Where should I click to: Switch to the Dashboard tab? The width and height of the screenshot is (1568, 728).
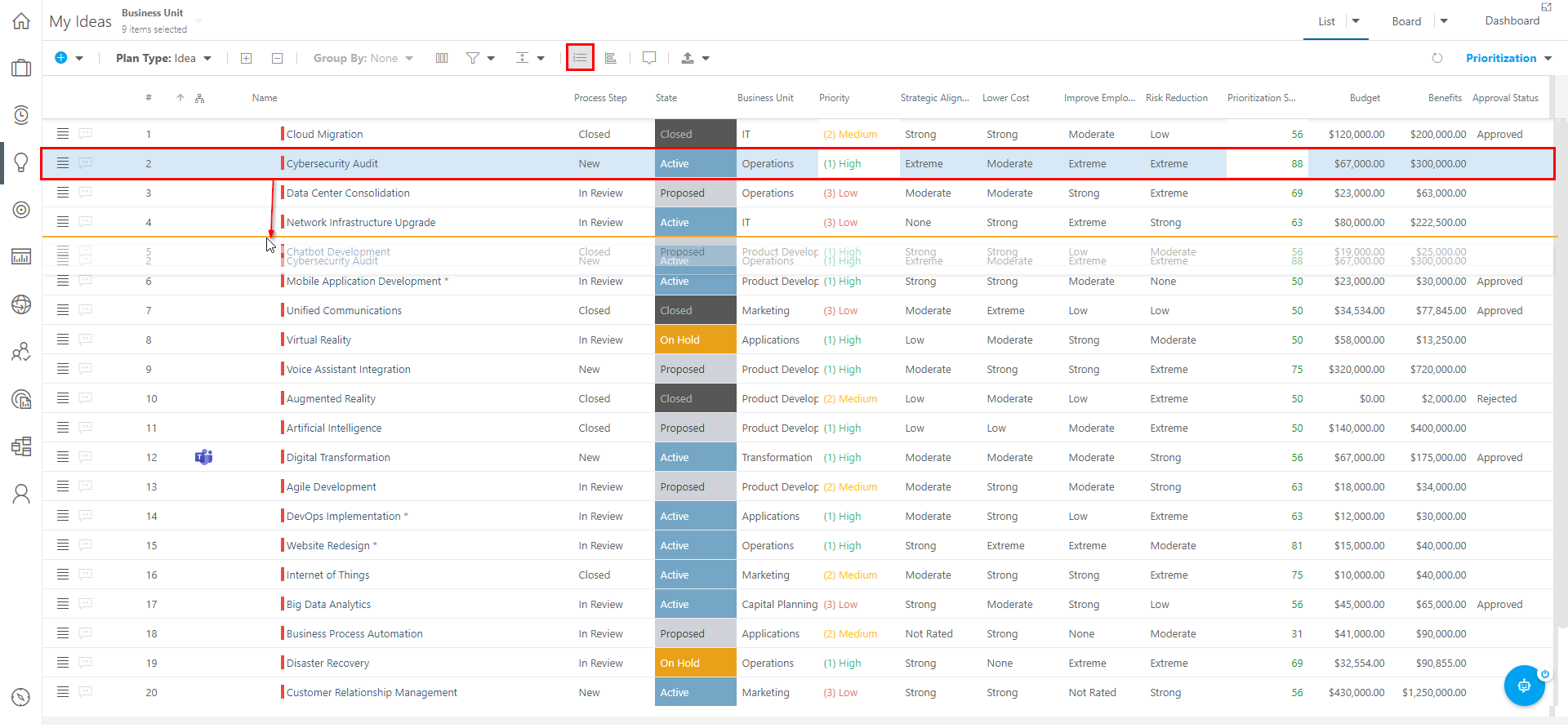click(x=1512, y=21)
